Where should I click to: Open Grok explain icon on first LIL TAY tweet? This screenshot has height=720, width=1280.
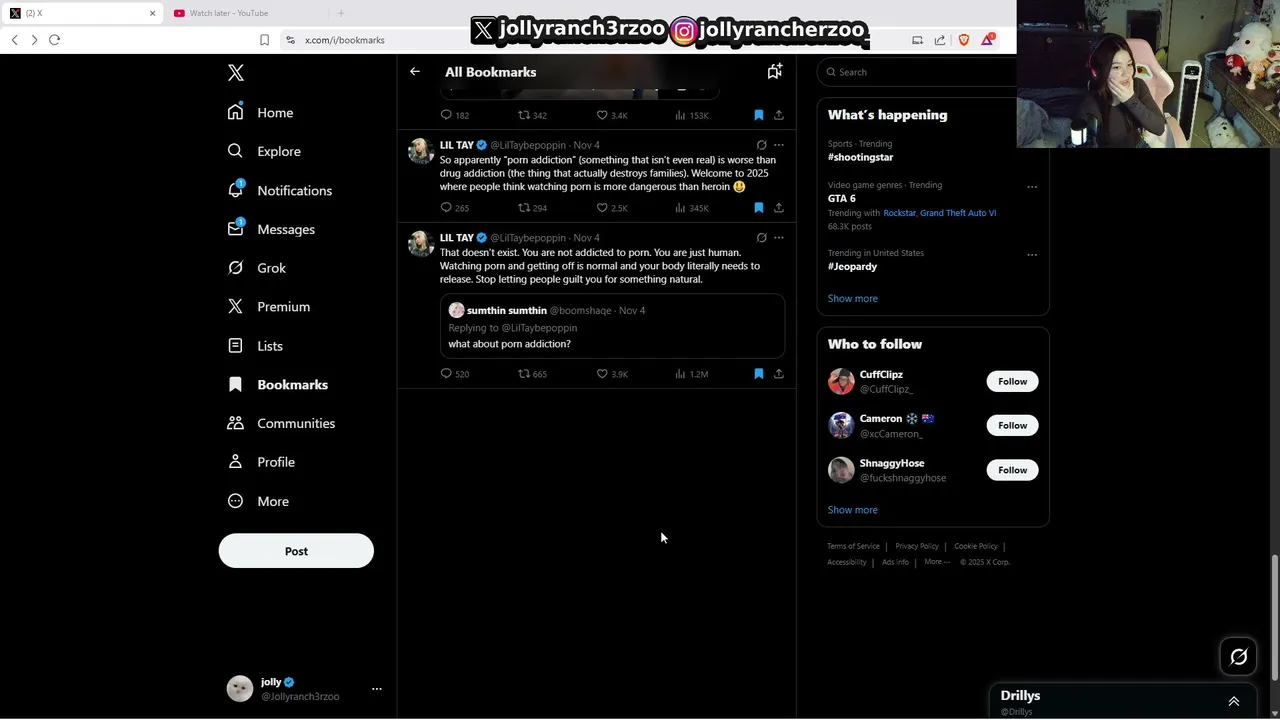coord(762,145)
